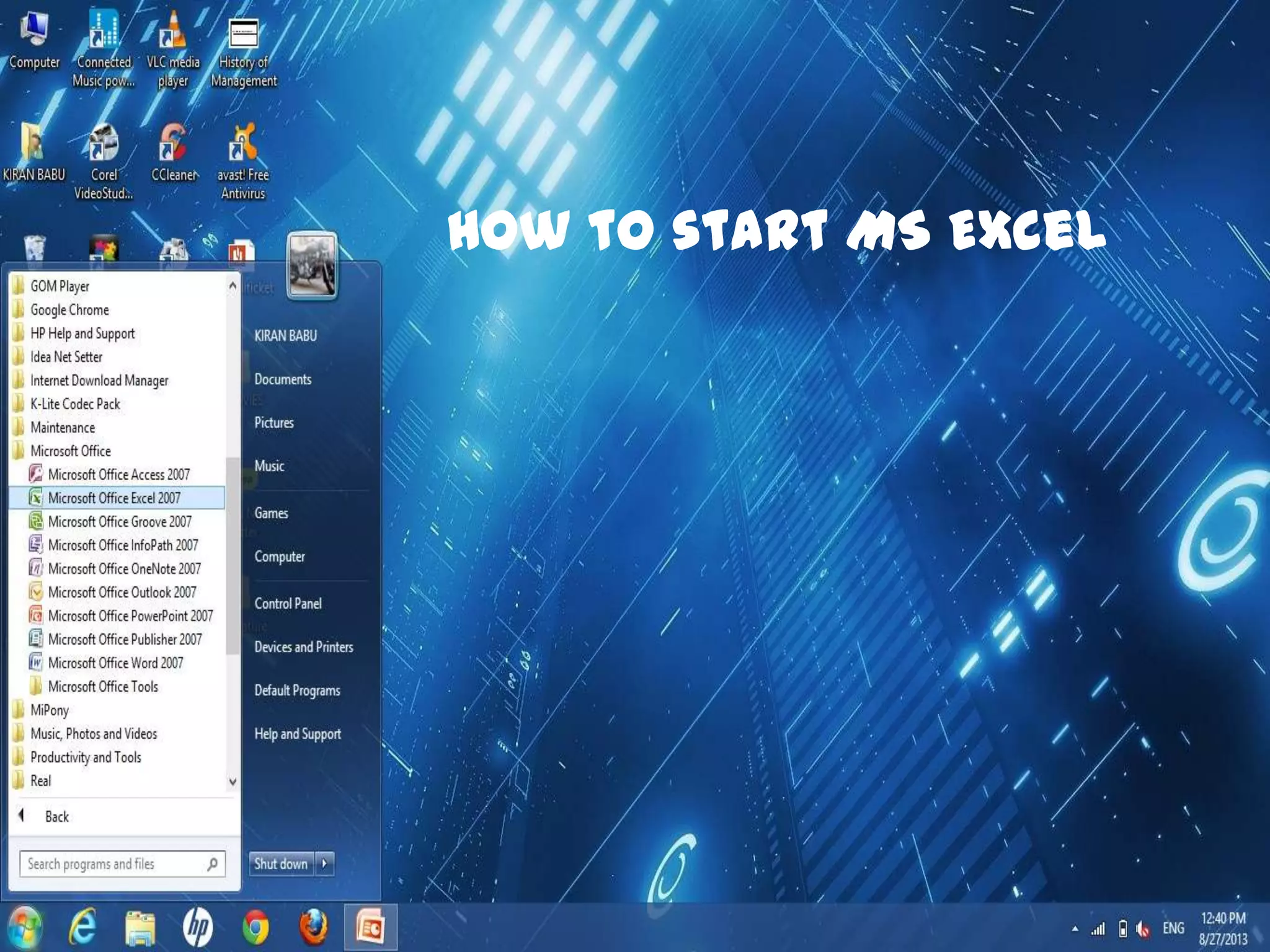Click the network signal tray icon
Image resolution: width=1270 pixels, height=952 pixels.
(x=1098, y=928)
